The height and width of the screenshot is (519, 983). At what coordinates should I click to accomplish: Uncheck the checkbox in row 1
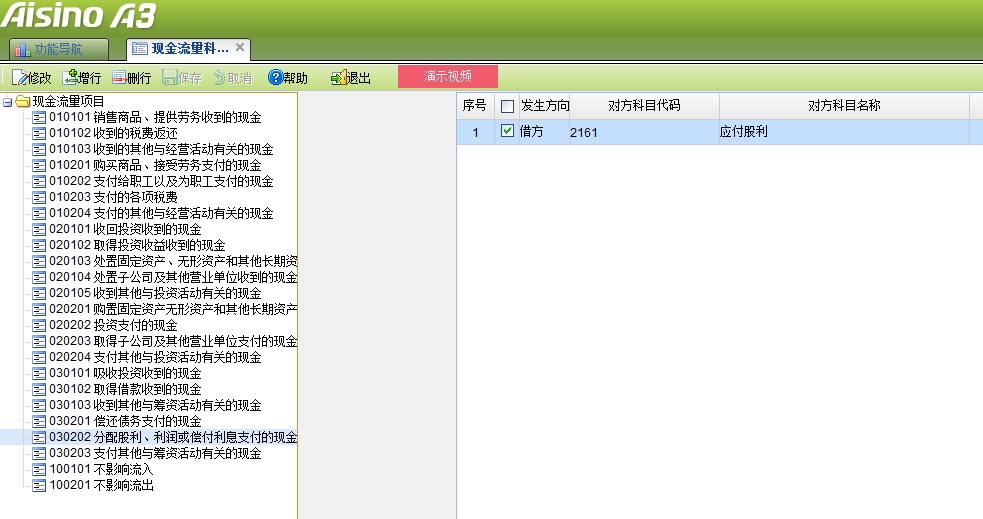coord(507,131)
